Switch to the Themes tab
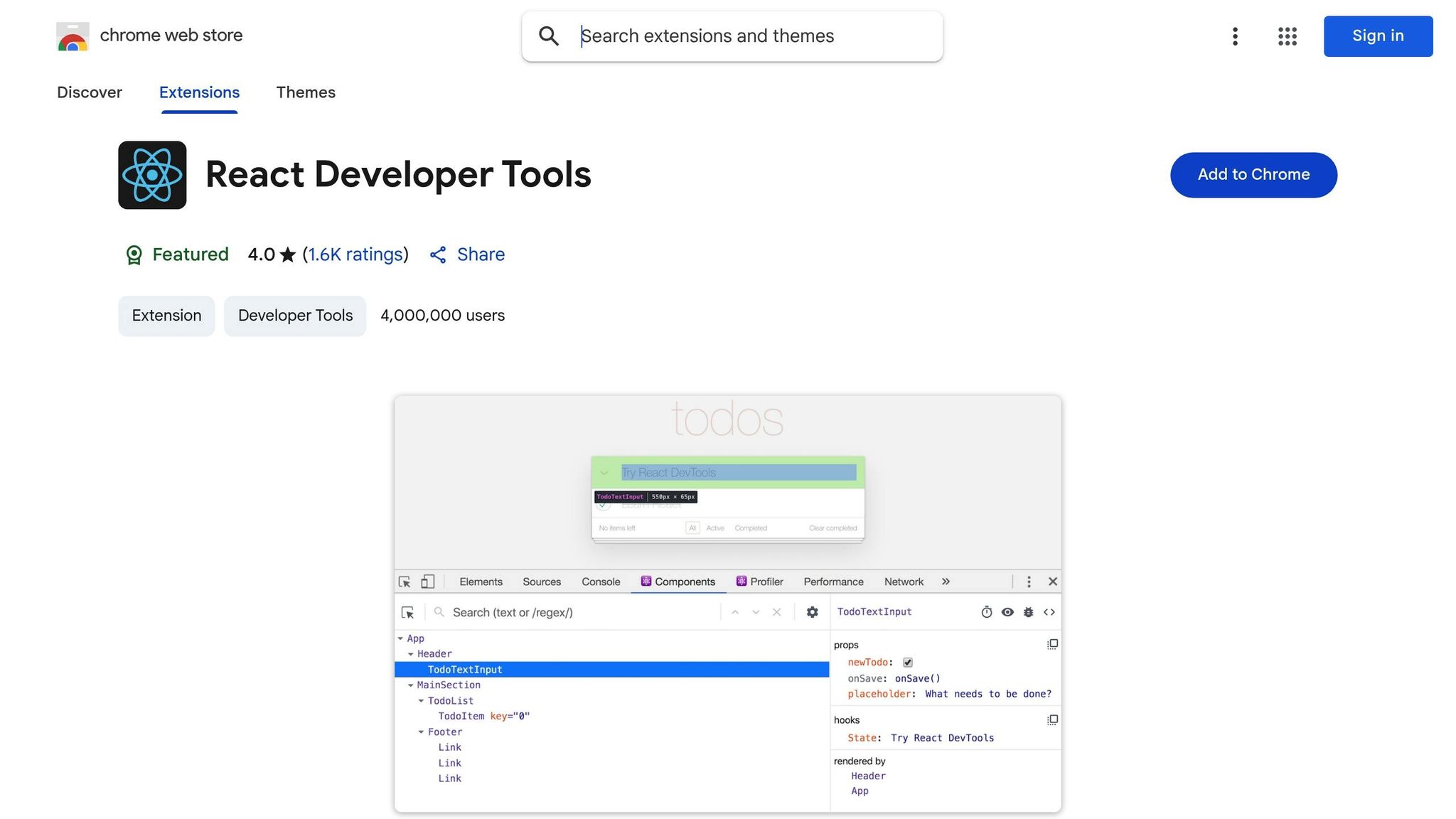Viewport: 1456px width, 819px height. pos(306,92)
